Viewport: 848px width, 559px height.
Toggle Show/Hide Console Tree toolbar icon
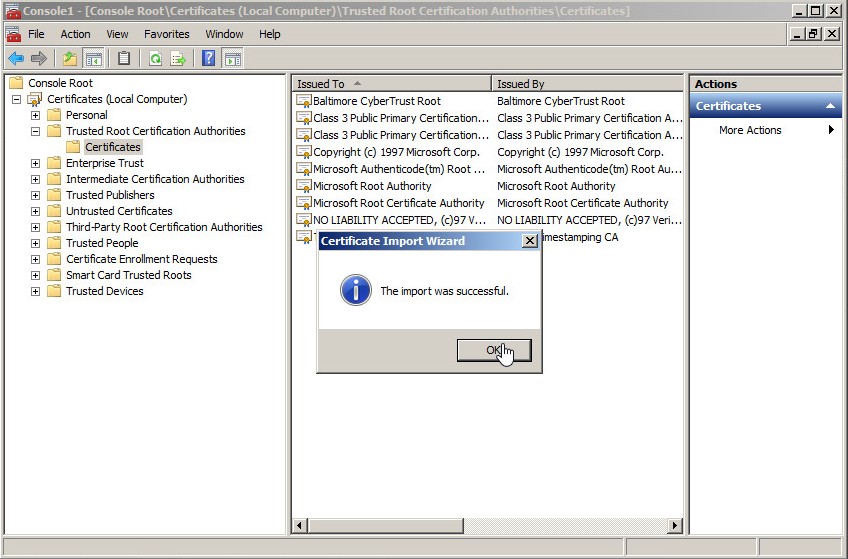point(93,59)
